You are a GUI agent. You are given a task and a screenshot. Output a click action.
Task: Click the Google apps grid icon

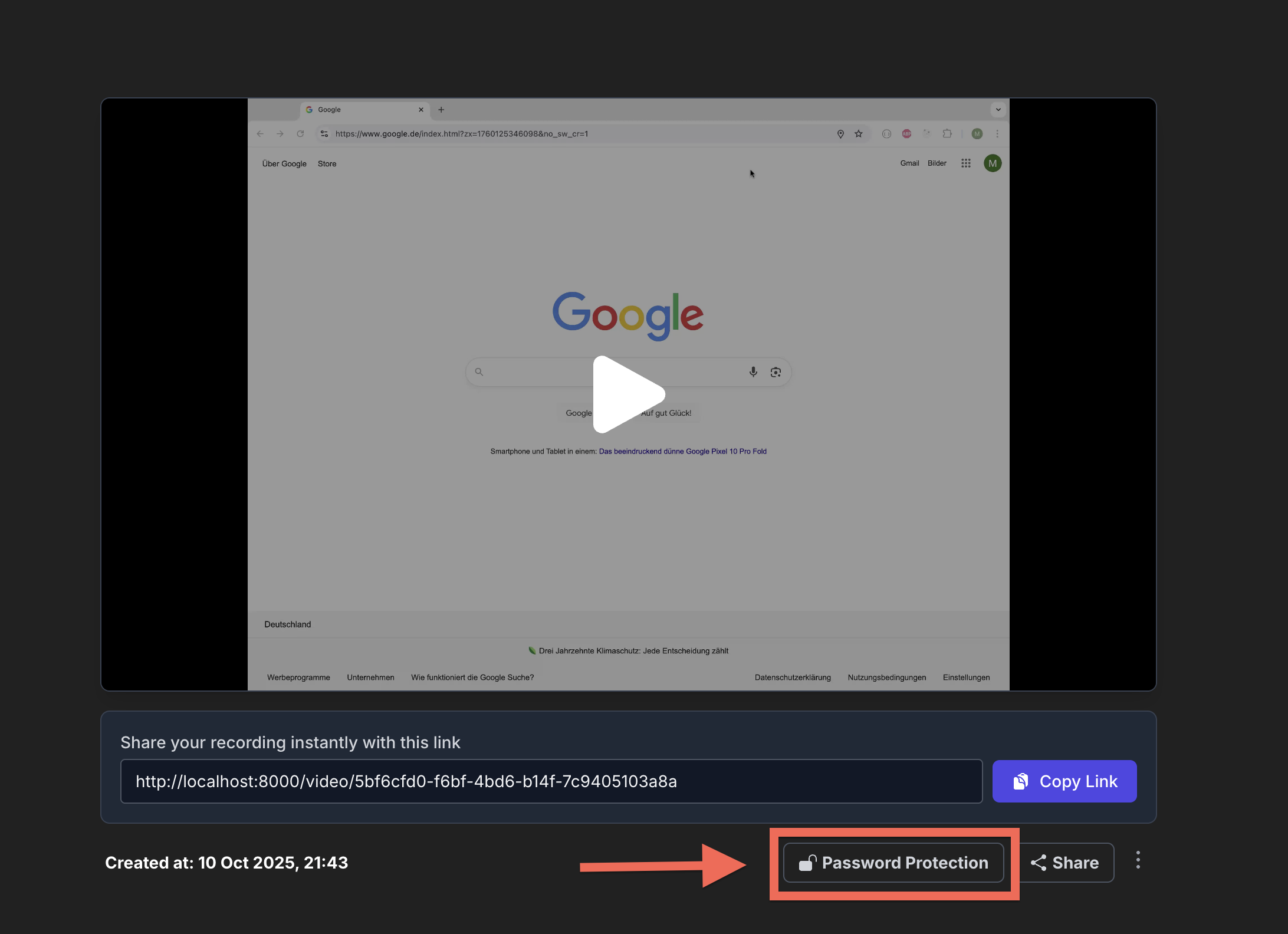(965, 163)
